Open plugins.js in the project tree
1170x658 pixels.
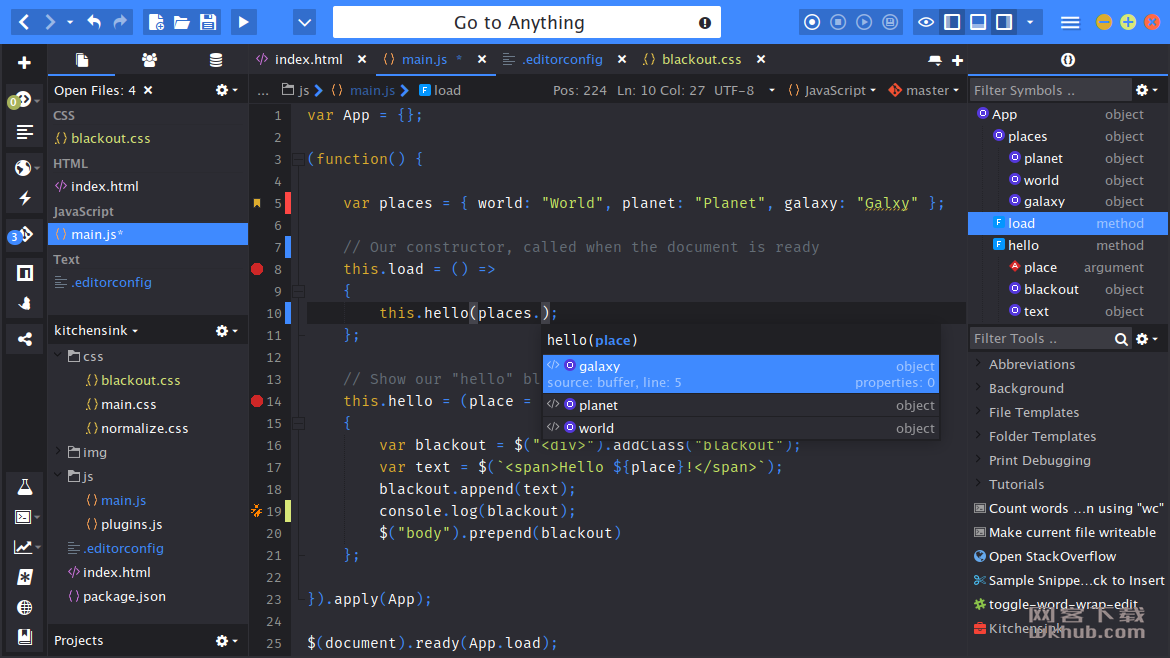coord(131,524)
